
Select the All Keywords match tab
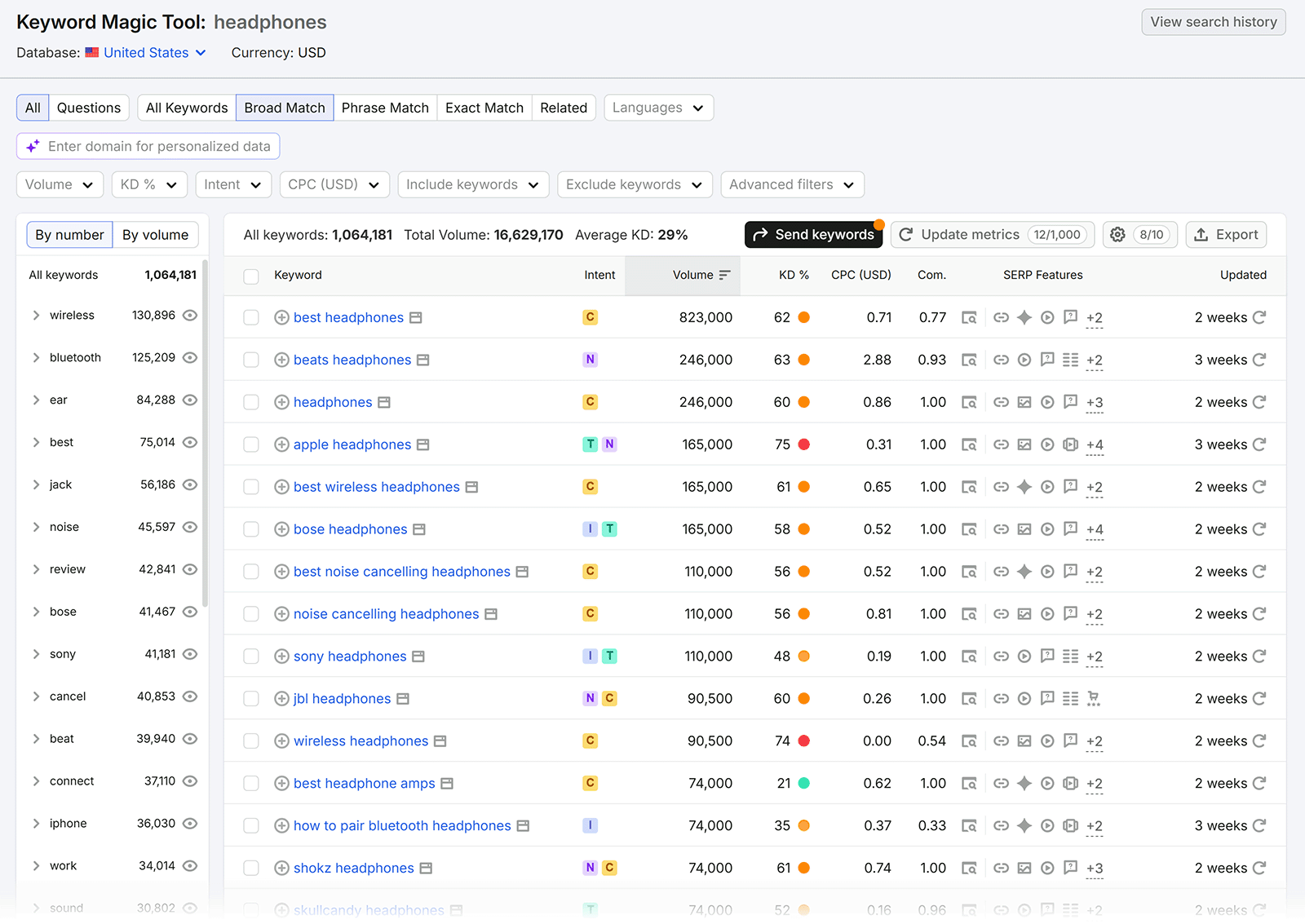[187, 108]
